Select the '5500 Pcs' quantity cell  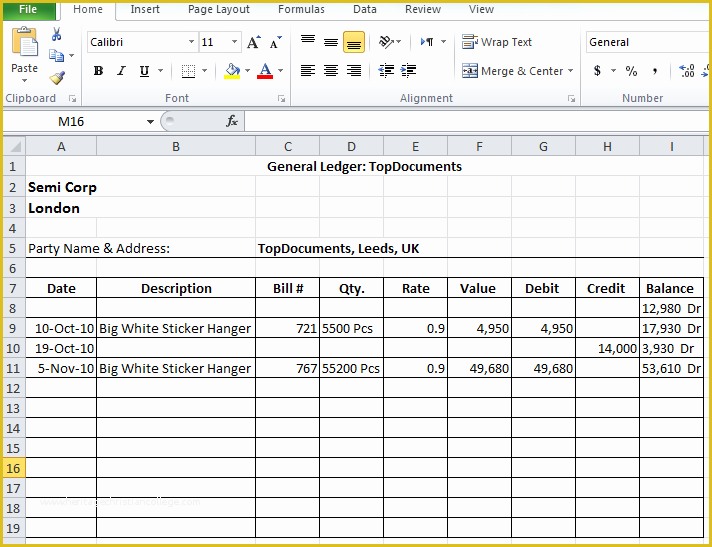coord(351,328)
